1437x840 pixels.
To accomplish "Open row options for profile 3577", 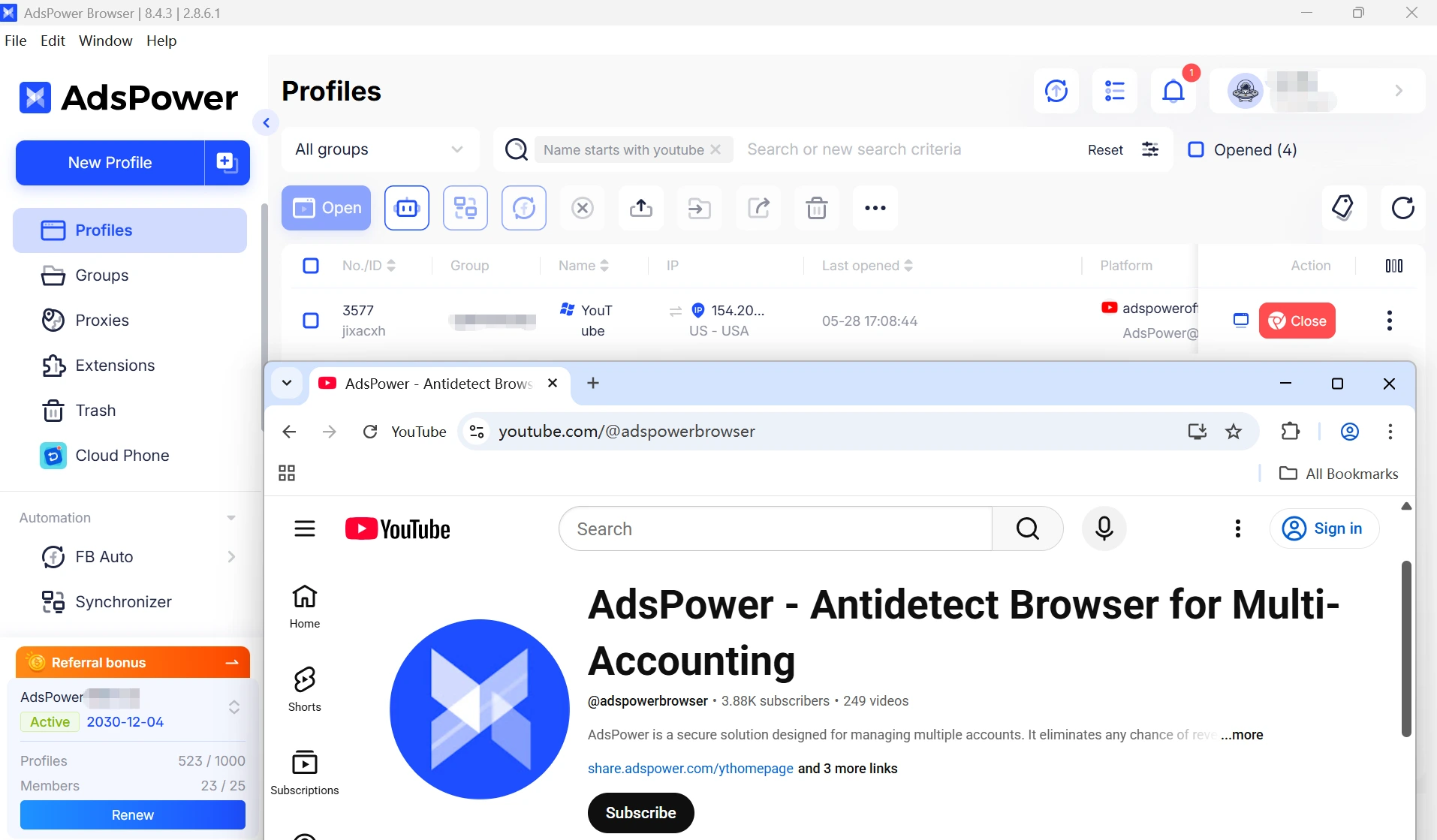I will click(1390, 321).
